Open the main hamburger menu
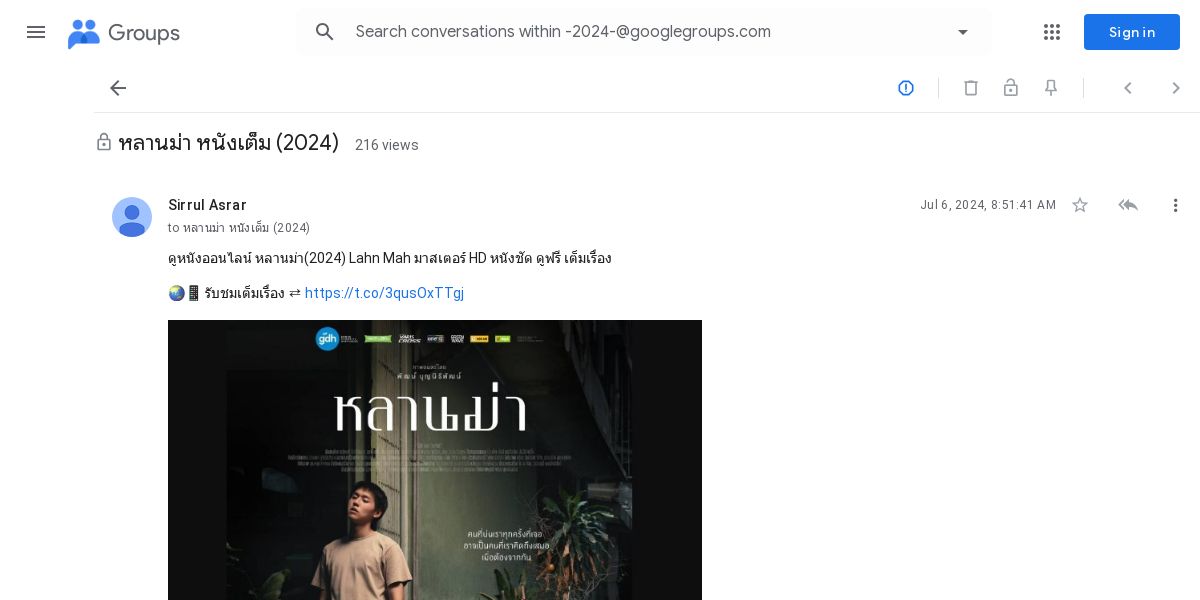Image resolution: width=1200 pixels, height=600 pixels. coord(36,32)
